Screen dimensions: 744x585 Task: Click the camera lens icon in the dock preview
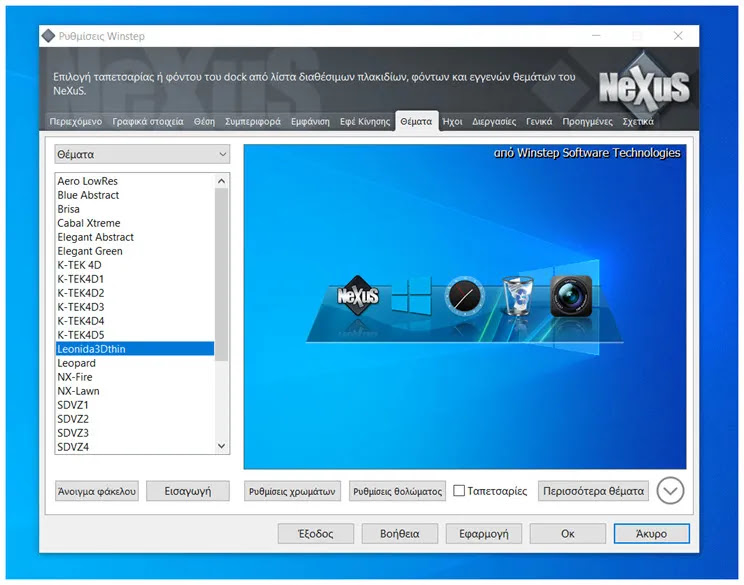(x=571, y=296)
